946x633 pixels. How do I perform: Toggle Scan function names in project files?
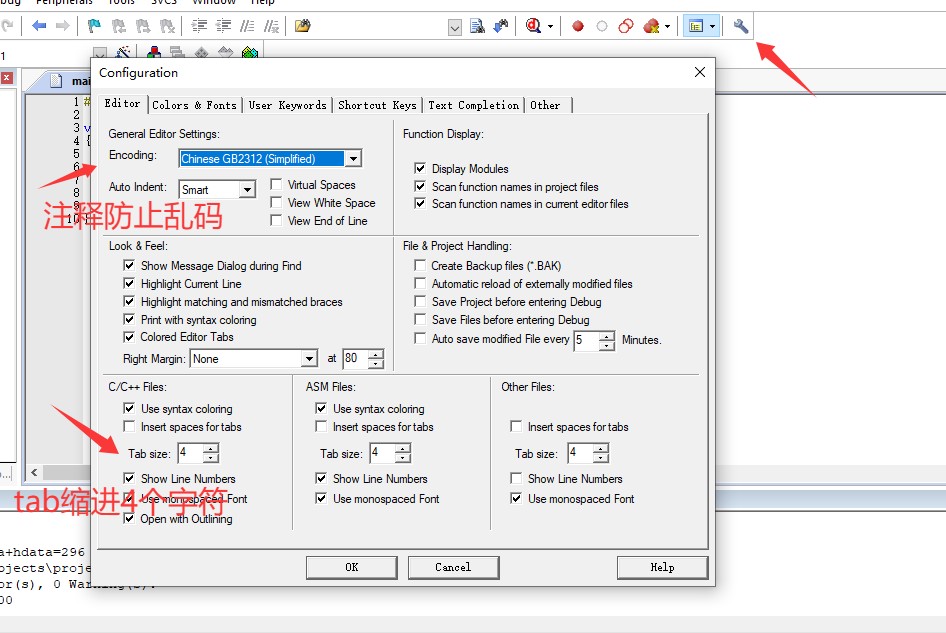tap(420, 186)
